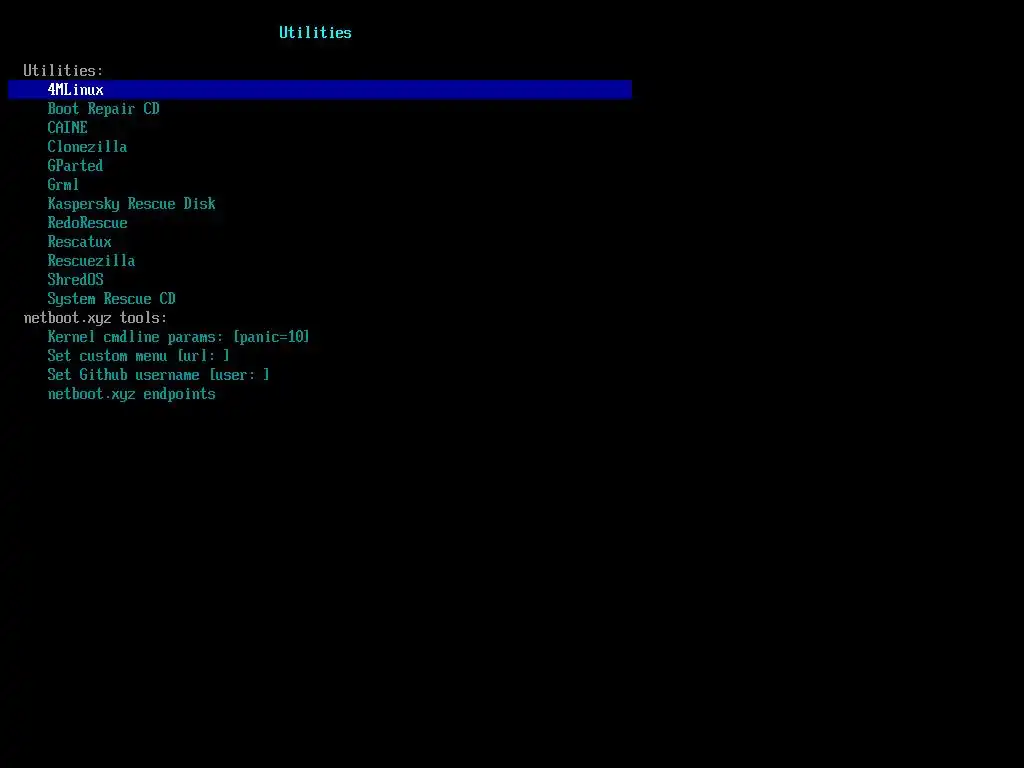Screen dimensions: 1024x768
Task: Click the Utilities title at top
Action: coord(315,32)
